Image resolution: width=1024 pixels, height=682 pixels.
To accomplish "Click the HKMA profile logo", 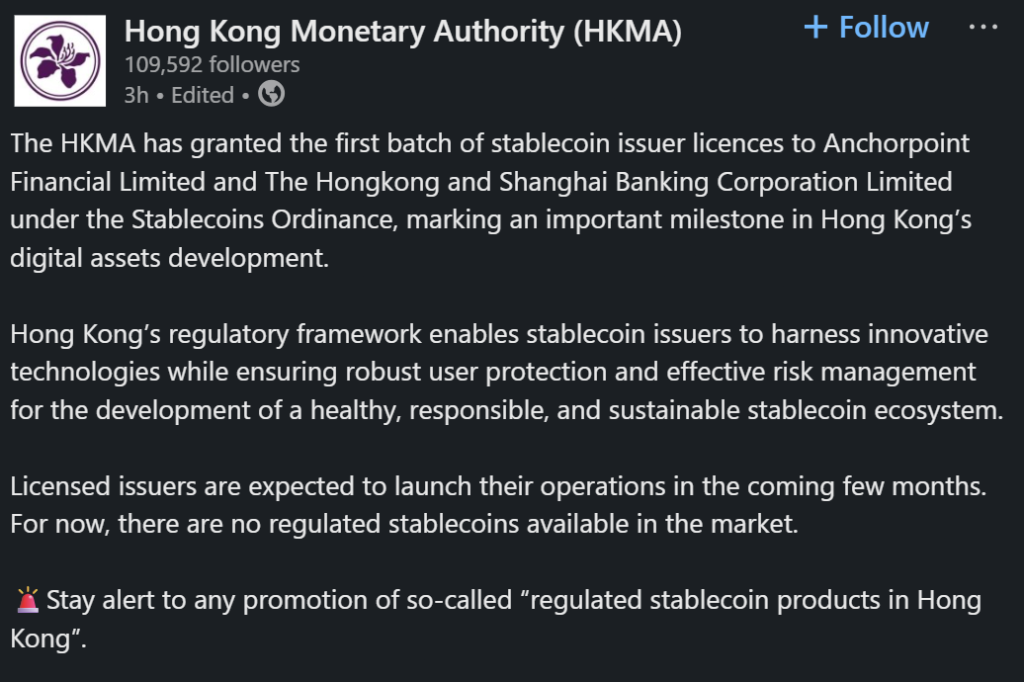I will [x=60, y=60].
